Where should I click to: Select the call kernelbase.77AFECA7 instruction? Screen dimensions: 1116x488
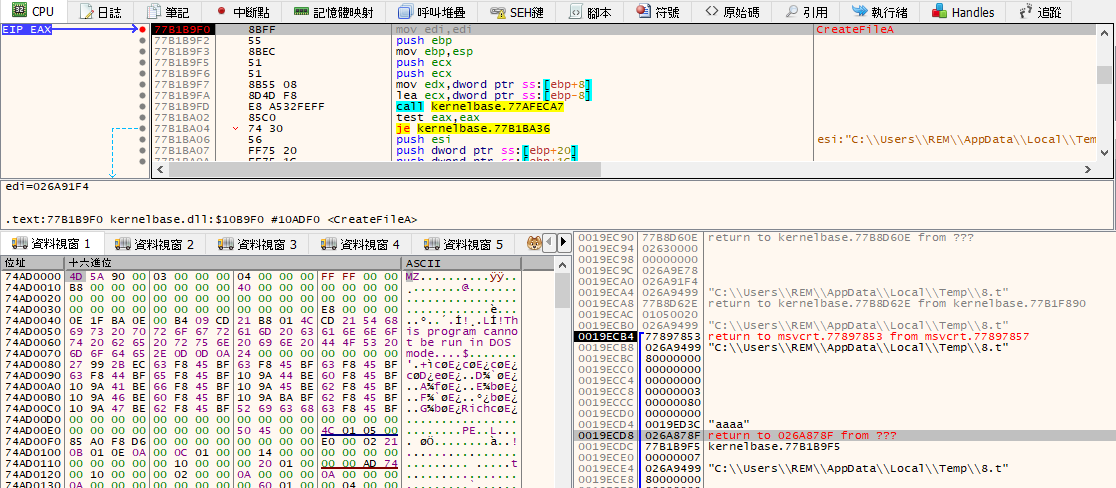click(x=479, y=106)
